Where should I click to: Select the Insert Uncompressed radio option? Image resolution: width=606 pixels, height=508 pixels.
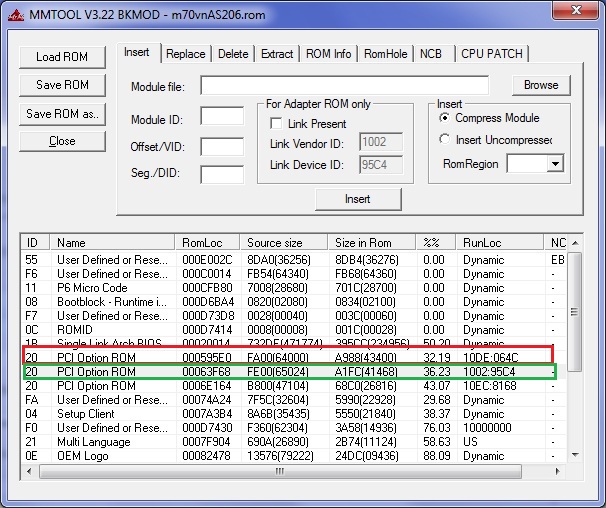pos(445,140)
